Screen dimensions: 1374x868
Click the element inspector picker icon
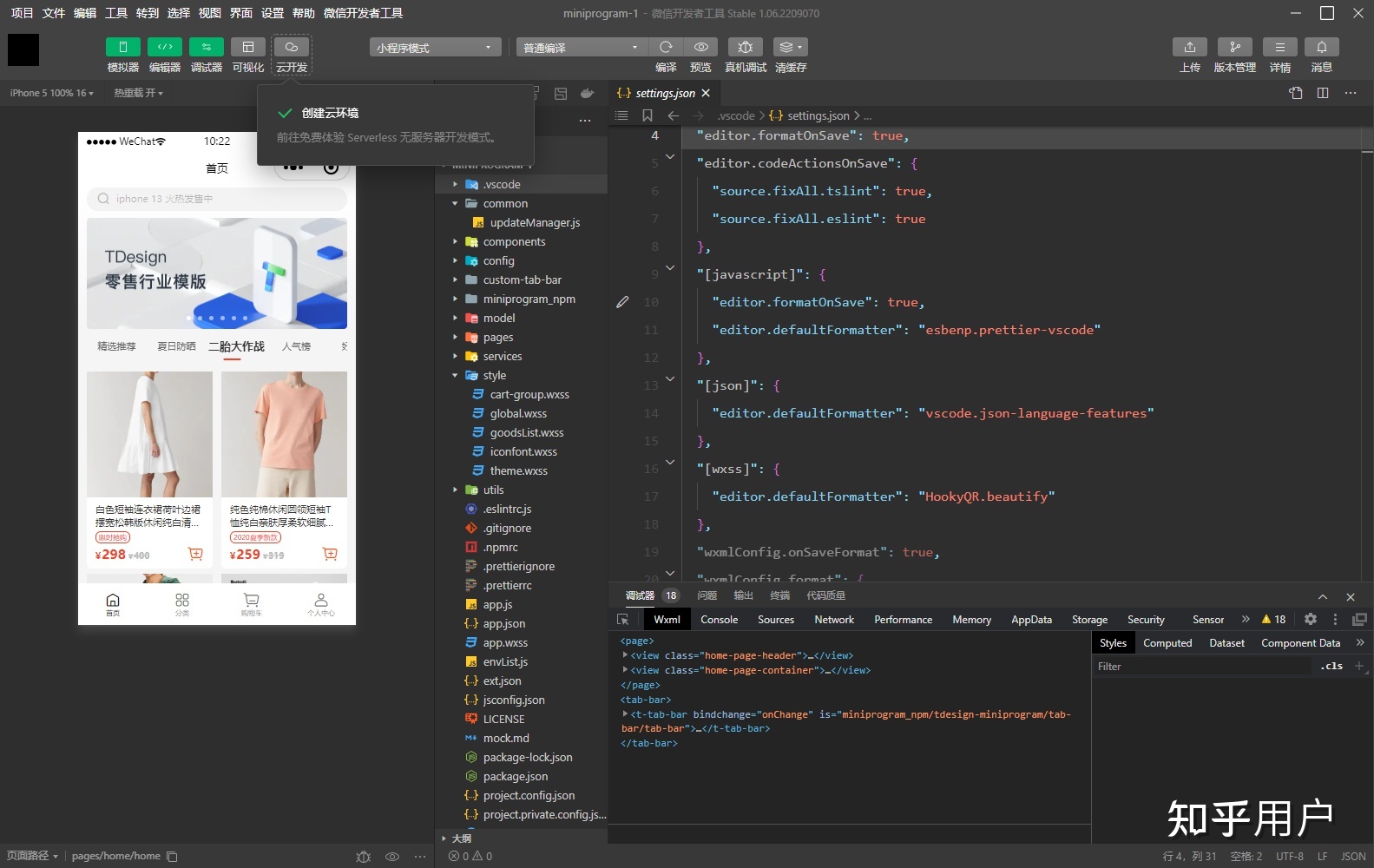[623, 620]
